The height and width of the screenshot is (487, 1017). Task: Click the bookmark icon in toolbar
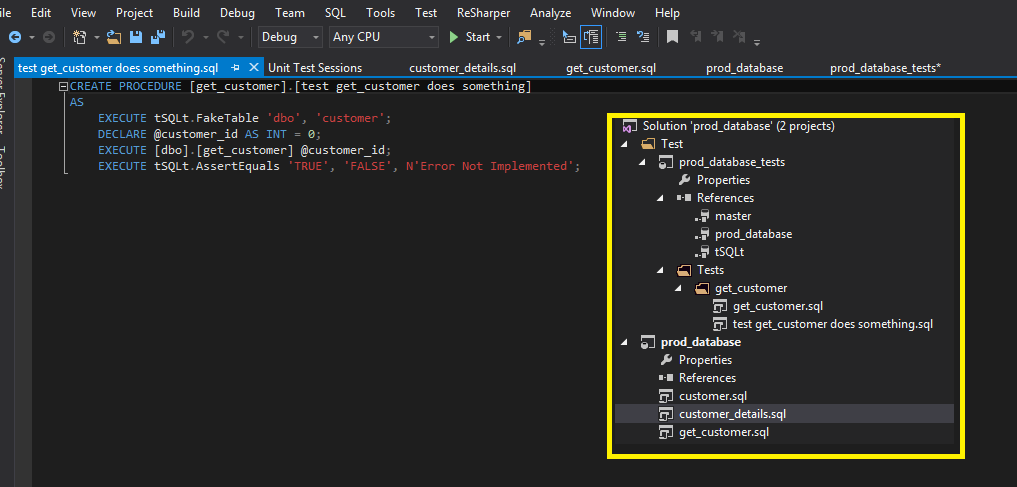[x=673, y=37]
